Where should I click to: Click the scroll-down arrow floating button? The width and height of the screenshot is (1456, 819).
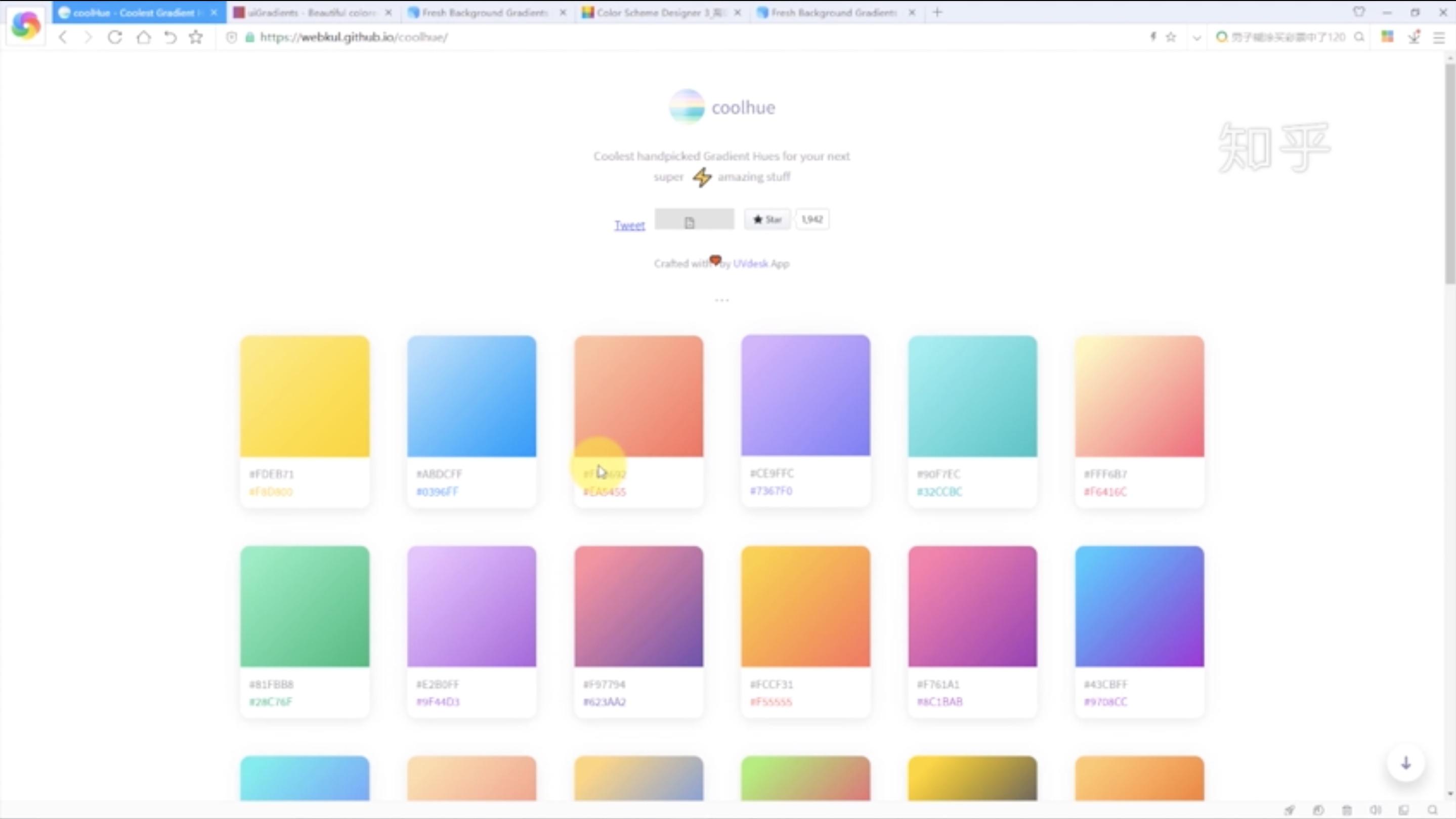coord(1406,763)
